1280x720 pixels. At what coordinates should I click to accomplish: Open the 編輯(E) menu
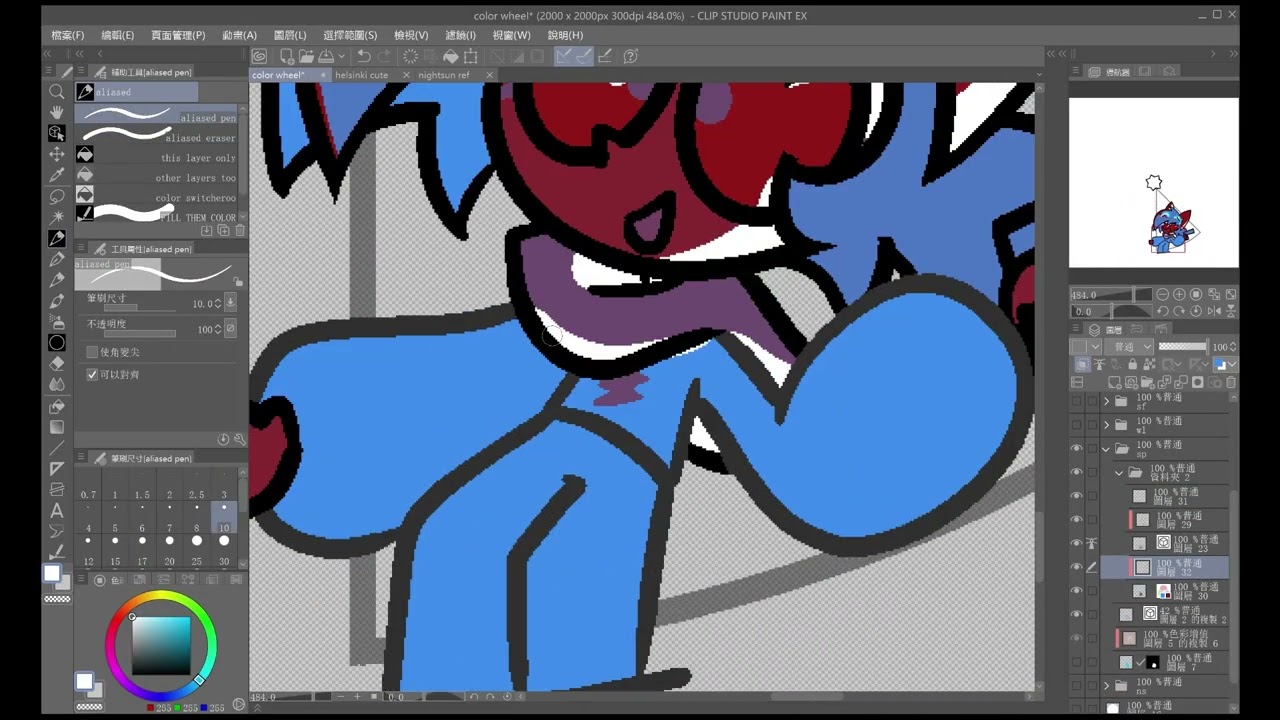pyautogui.click(x=117, y=35)
